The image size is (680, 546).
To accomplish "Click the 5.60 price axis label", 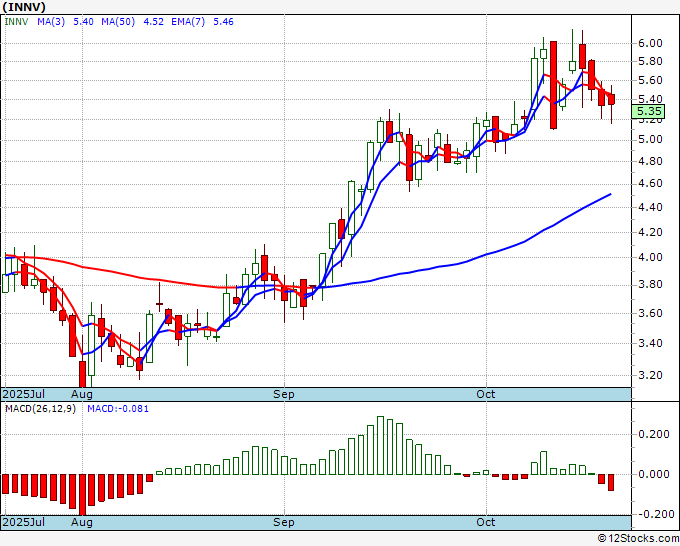I will coord(650,81).
